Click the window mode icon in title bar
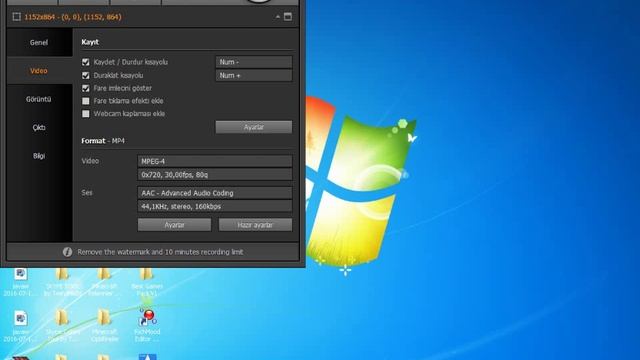Screen dimensions: 640x360 (288, 17)
